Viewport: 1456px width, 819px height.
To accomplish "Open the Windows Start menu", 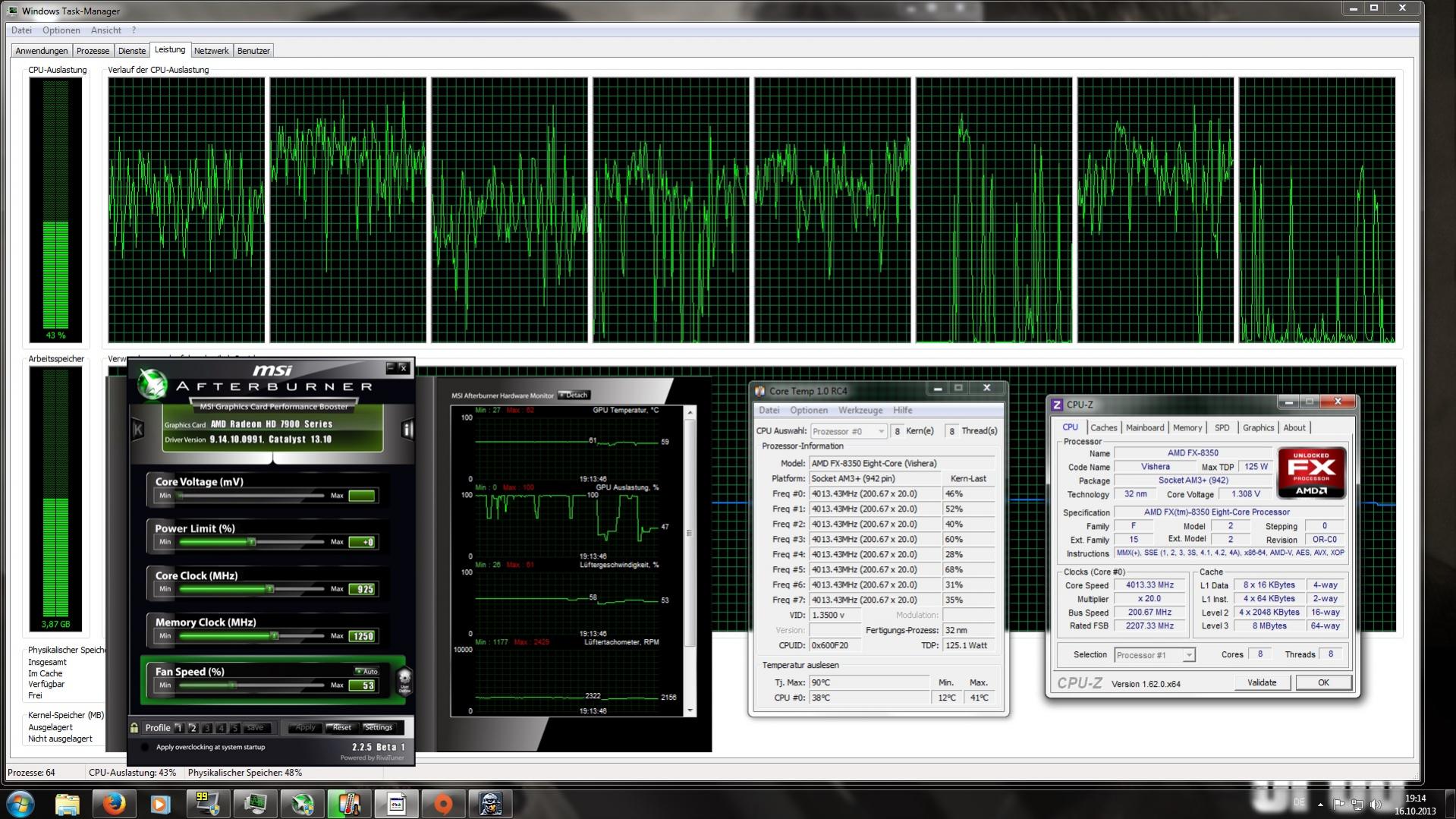I will tap(20, 803).
